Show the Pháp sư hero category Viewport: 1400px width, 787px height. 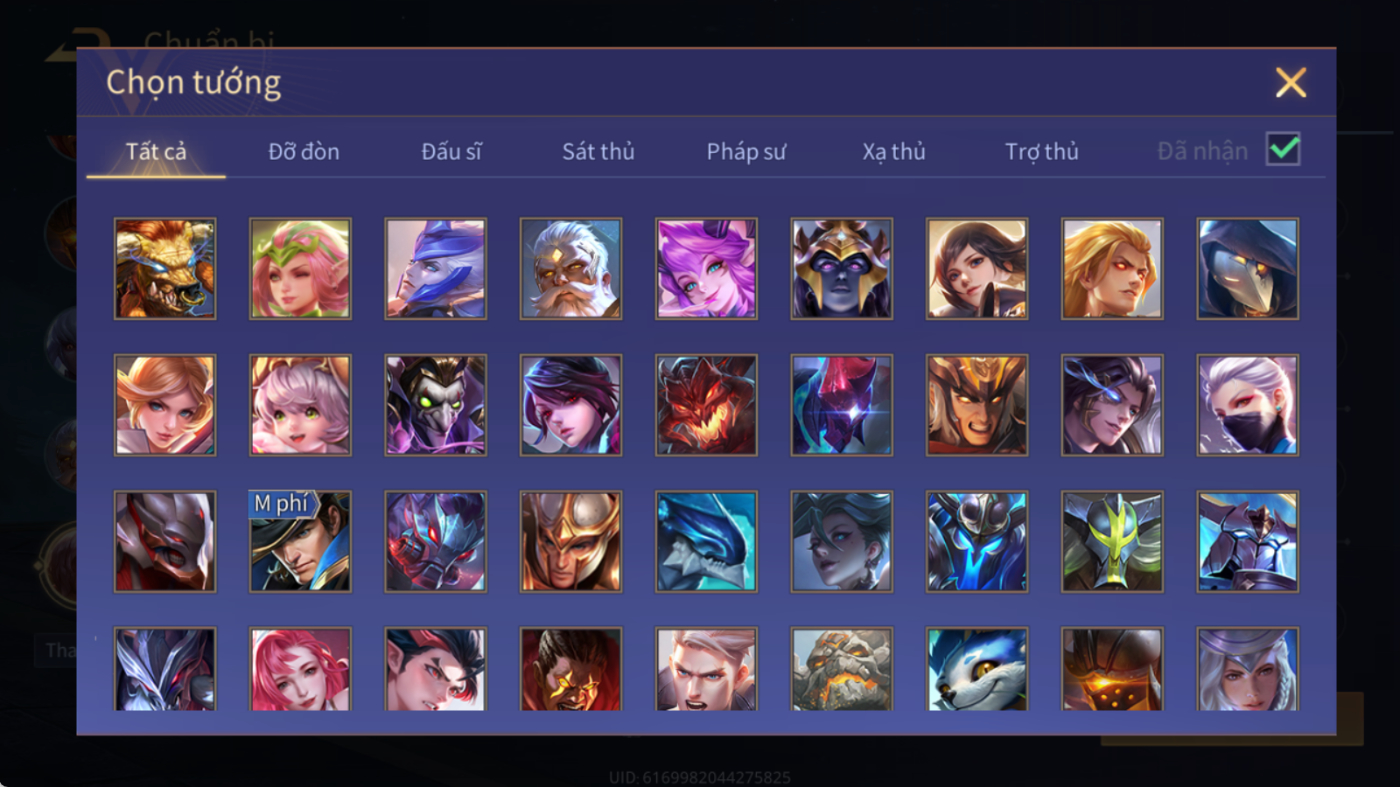pyautogui.click(x=746, y=151)
